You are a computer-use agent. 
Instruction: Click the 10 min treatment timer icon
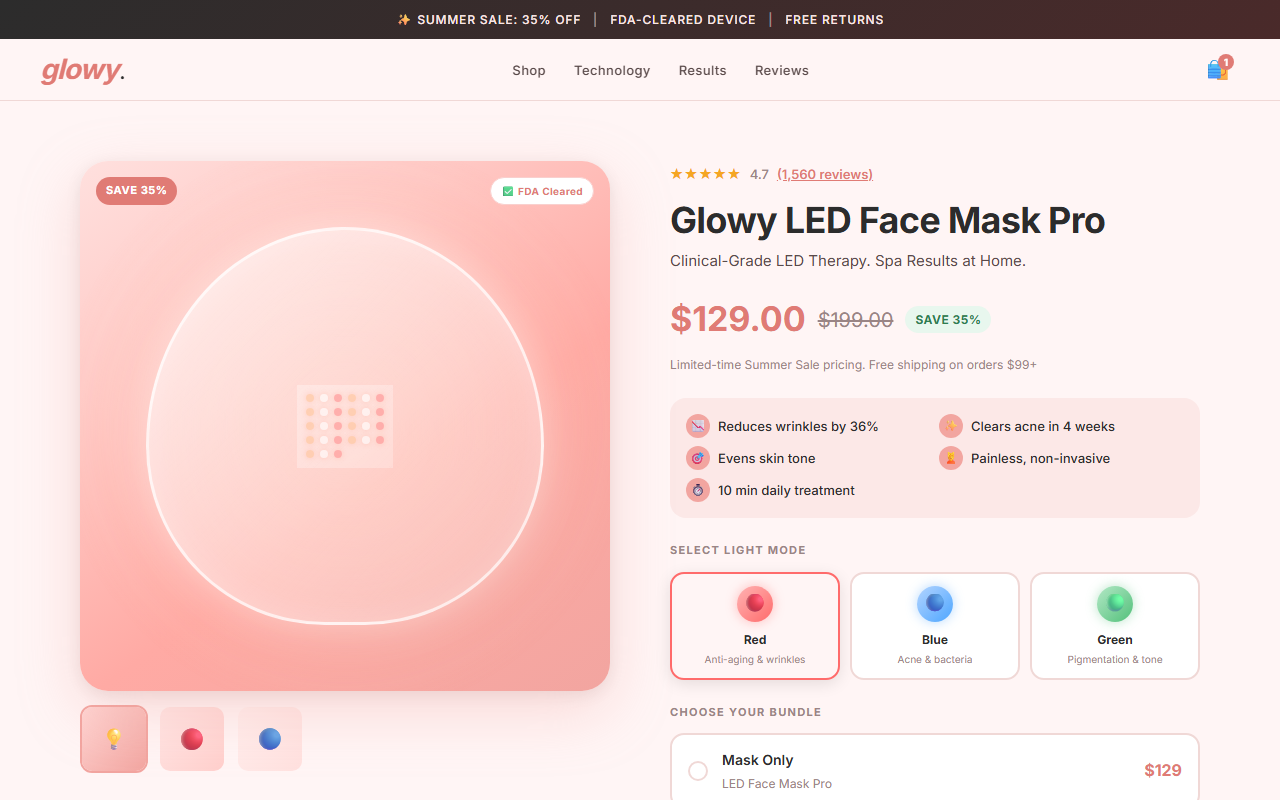pyautogui.click(x=697, y=490)
